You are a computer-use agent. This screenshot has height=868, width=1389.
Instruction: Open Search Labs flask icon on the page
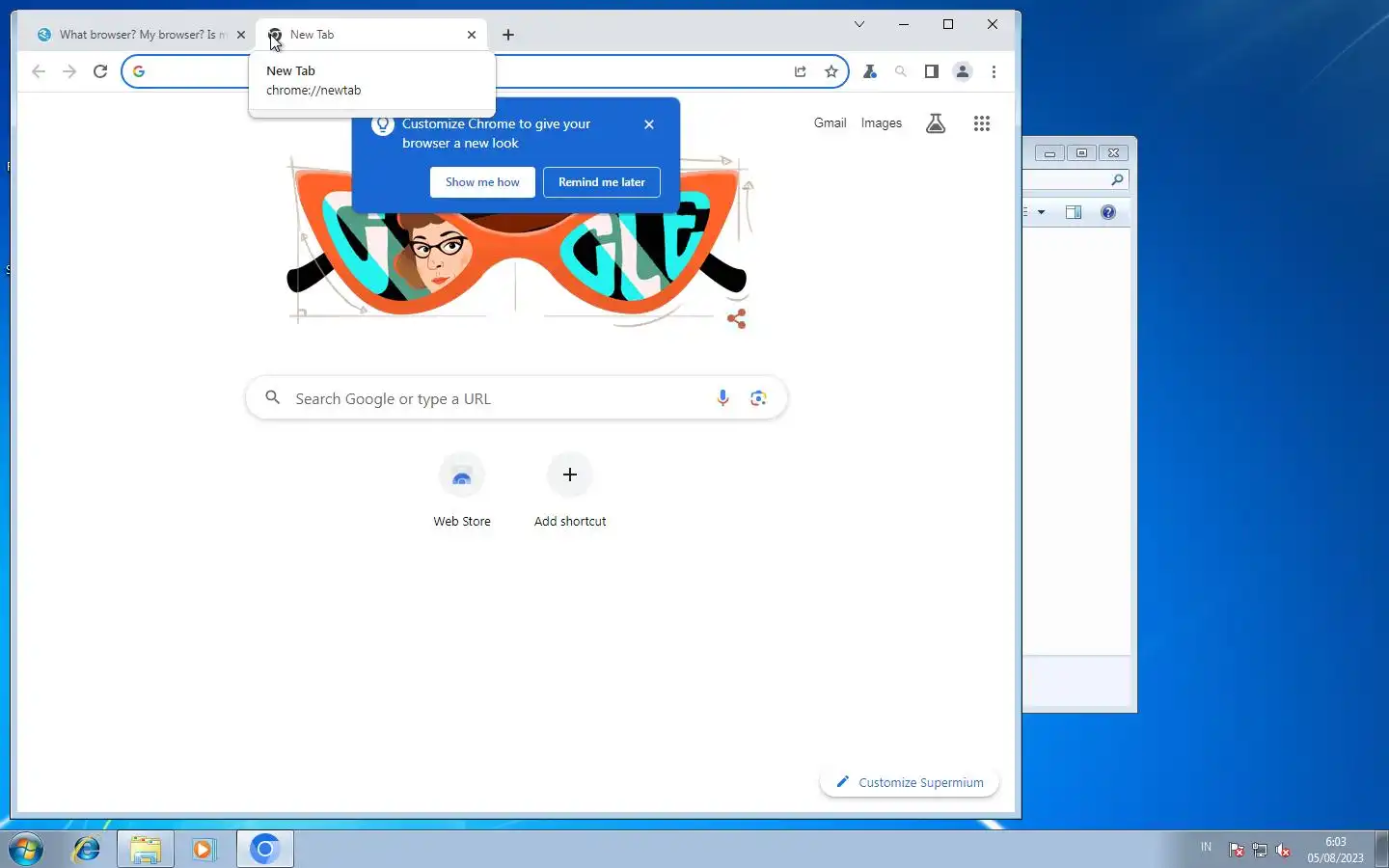(x=936, y=123)
